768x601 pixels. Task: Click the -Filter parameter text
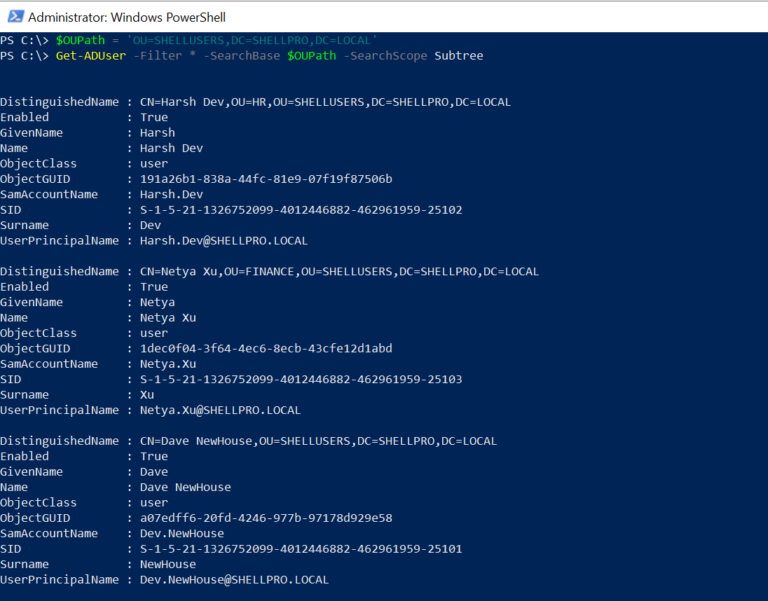click(x=158, y=56)
